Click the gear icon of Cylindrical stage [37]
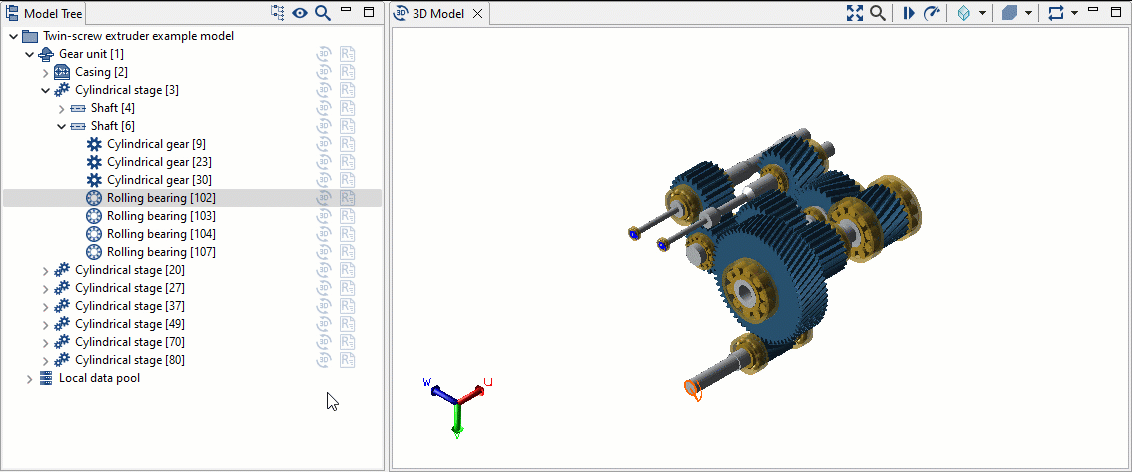 point(62,307)
